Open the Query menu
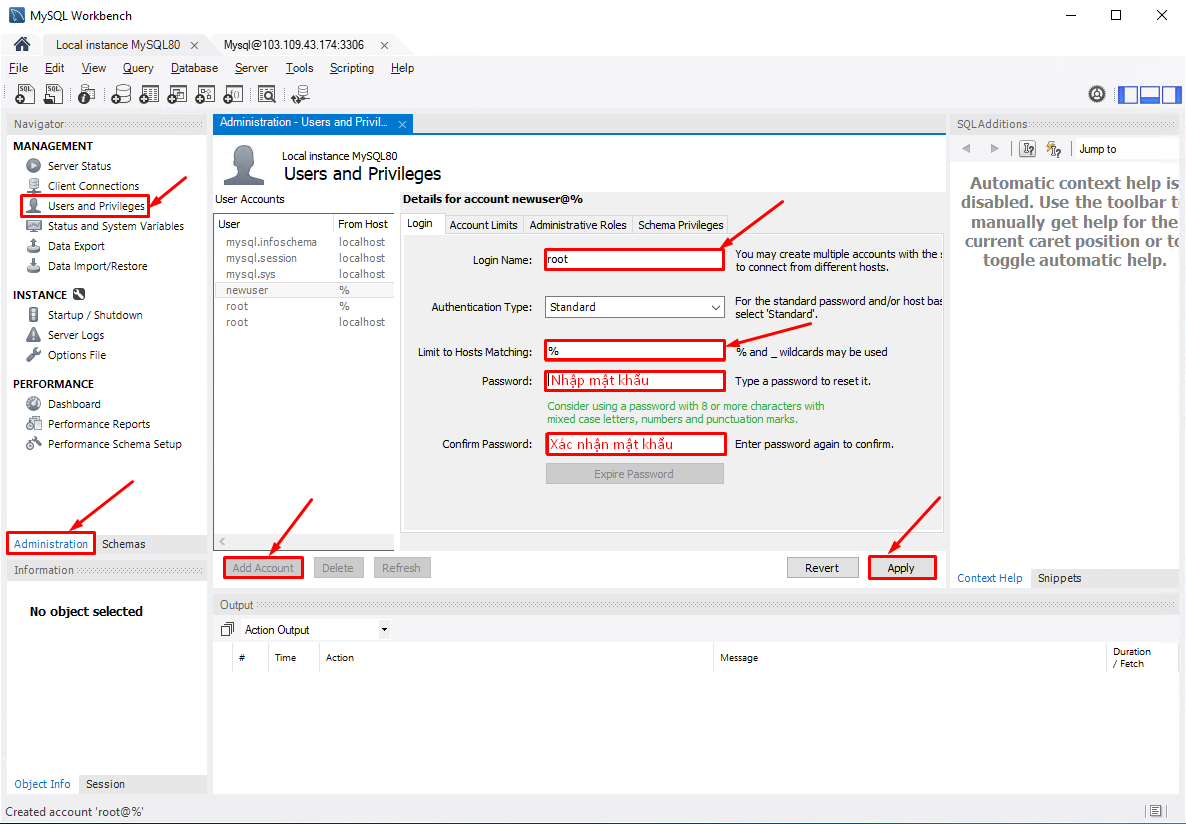The width and height of the screenshot is (1186, 824). pyautogui.click(x=138, y=68)
